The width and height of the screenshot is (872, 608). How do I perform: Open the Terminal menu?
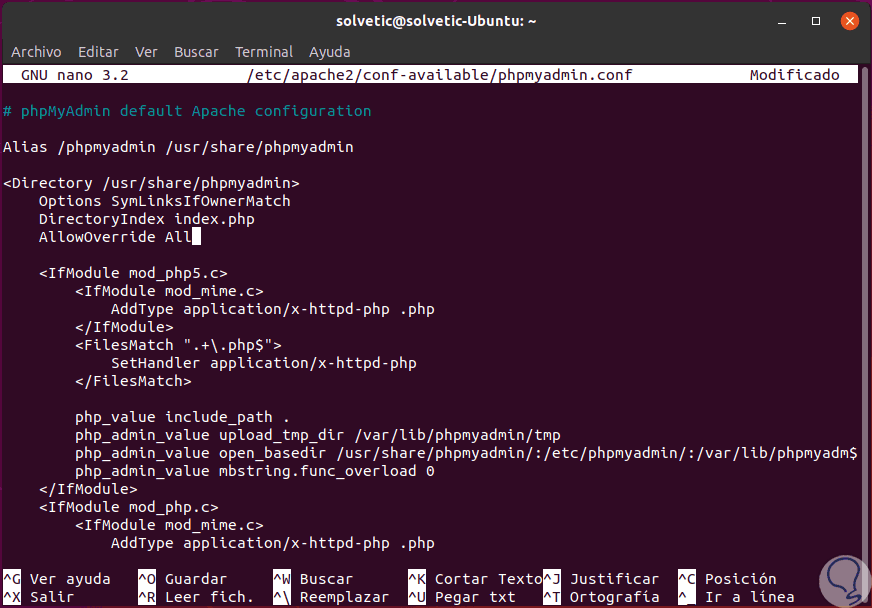click(264, 52)
